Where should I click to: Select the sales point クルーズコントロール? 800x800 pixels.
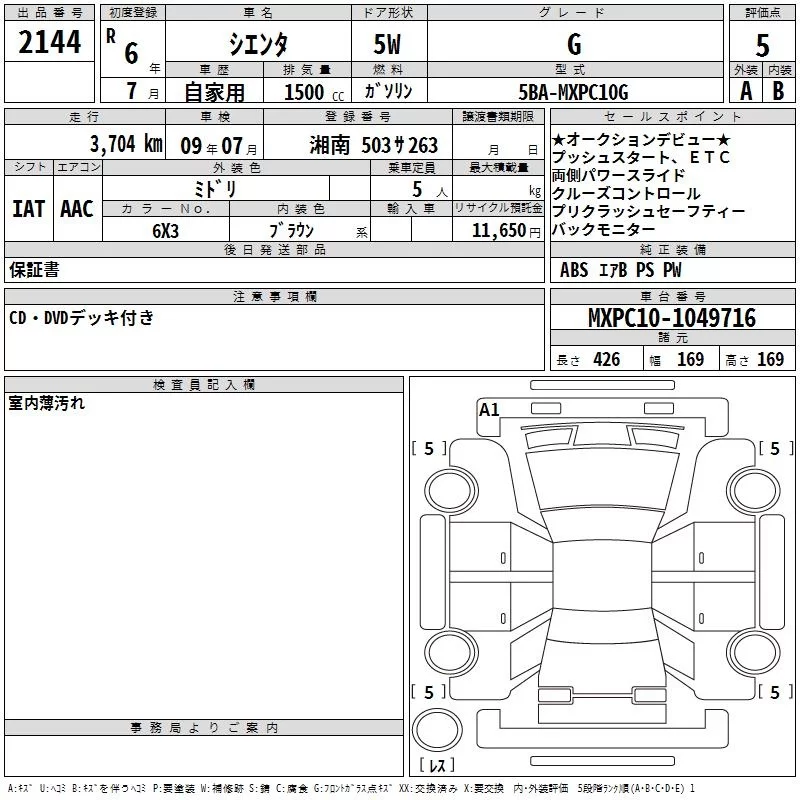pos(626,193)
